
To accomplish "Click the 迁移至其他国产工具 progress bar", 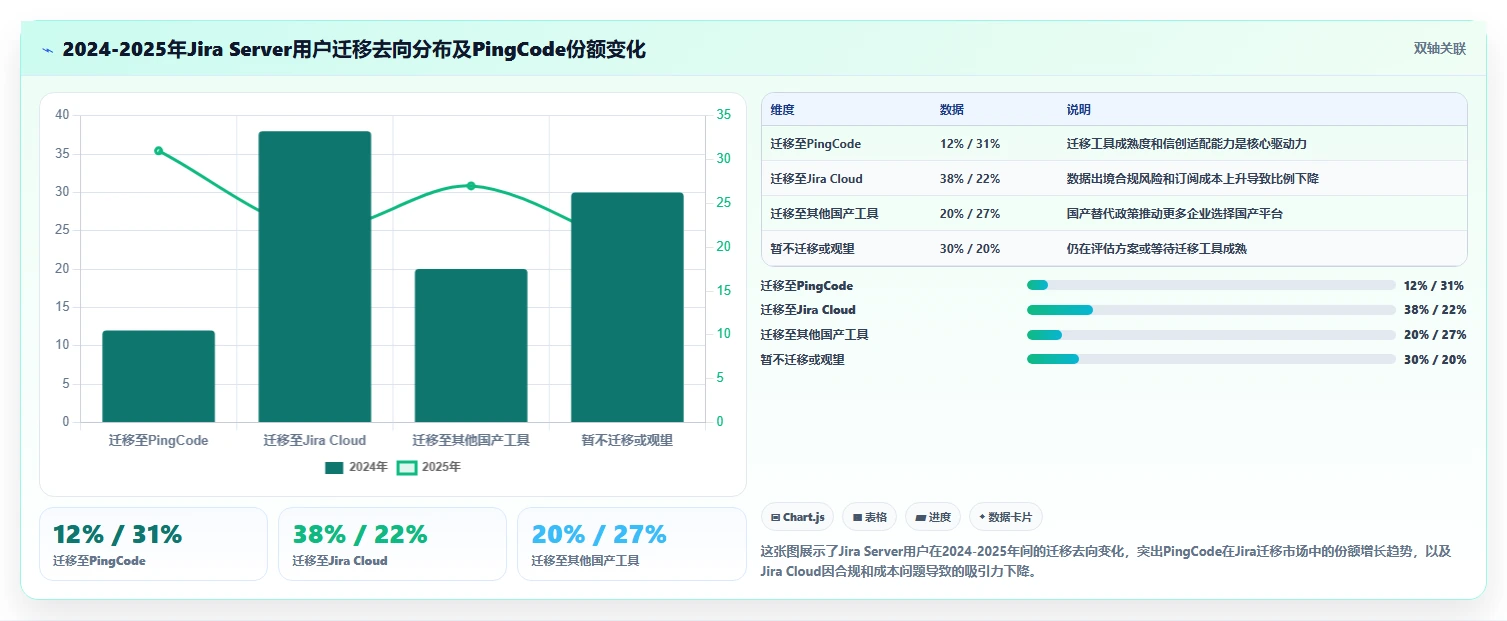I will [1211, 335].
